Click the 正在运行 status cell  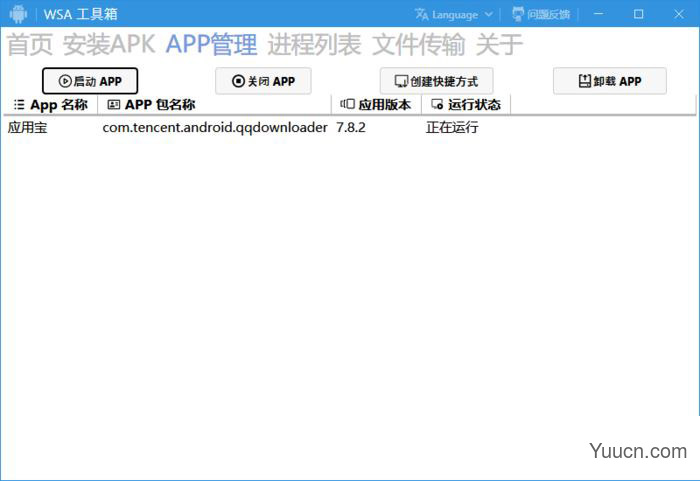[x=452, y=128]
